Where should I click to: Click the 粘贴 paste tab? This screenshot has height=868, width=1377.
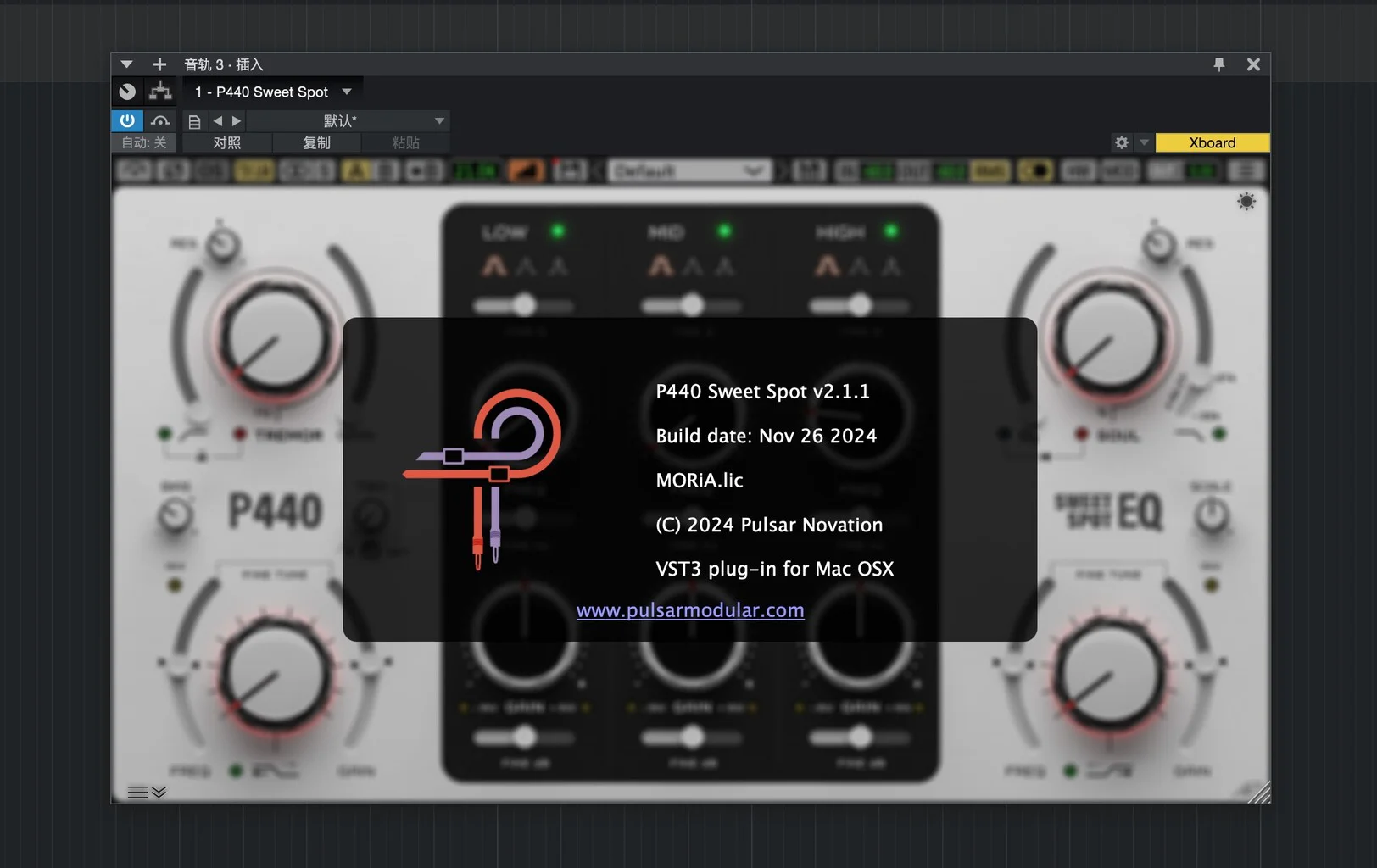pos(405,142)
